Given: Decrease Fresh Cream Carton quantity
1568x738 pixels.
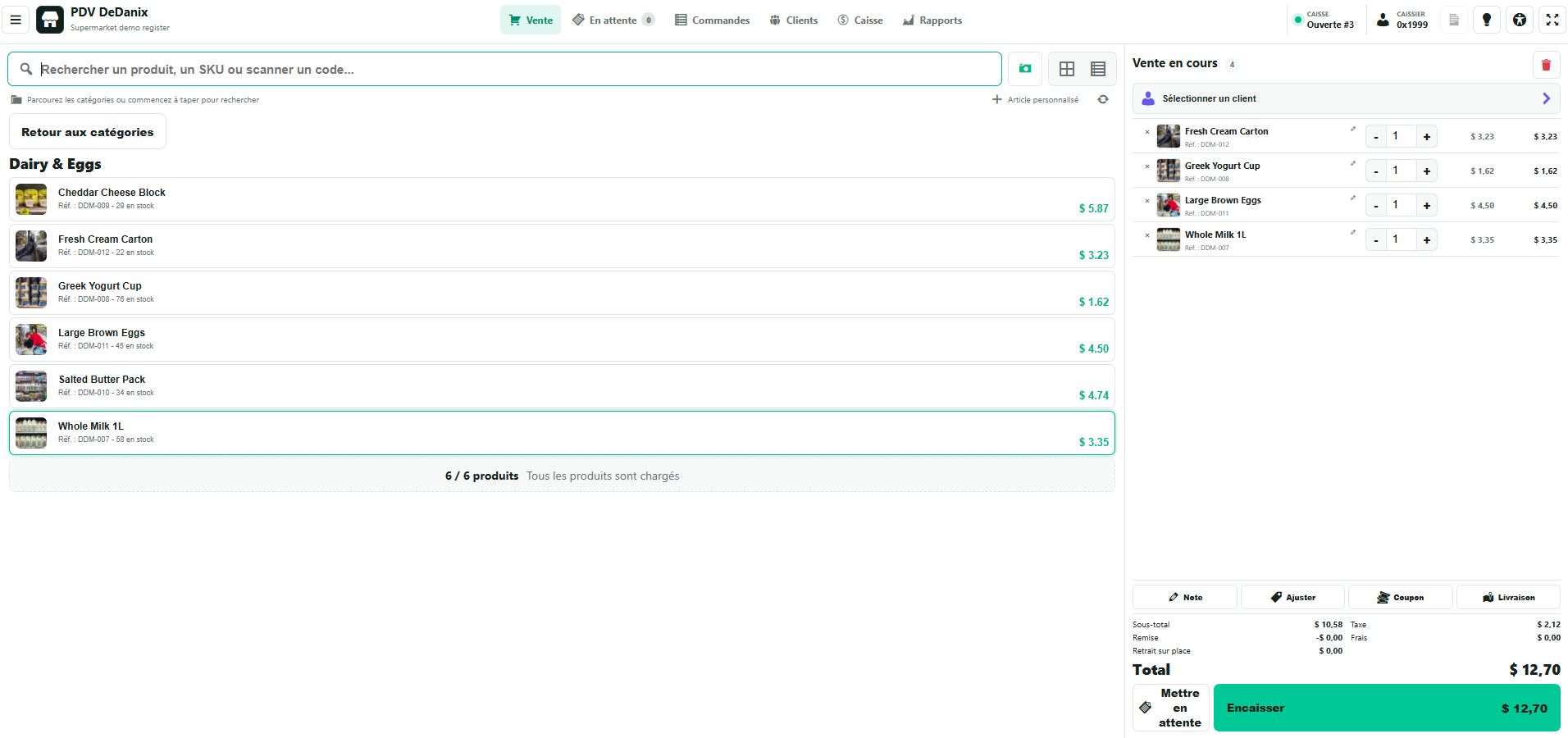Looking at the screenshot, I should (1375, 137).
